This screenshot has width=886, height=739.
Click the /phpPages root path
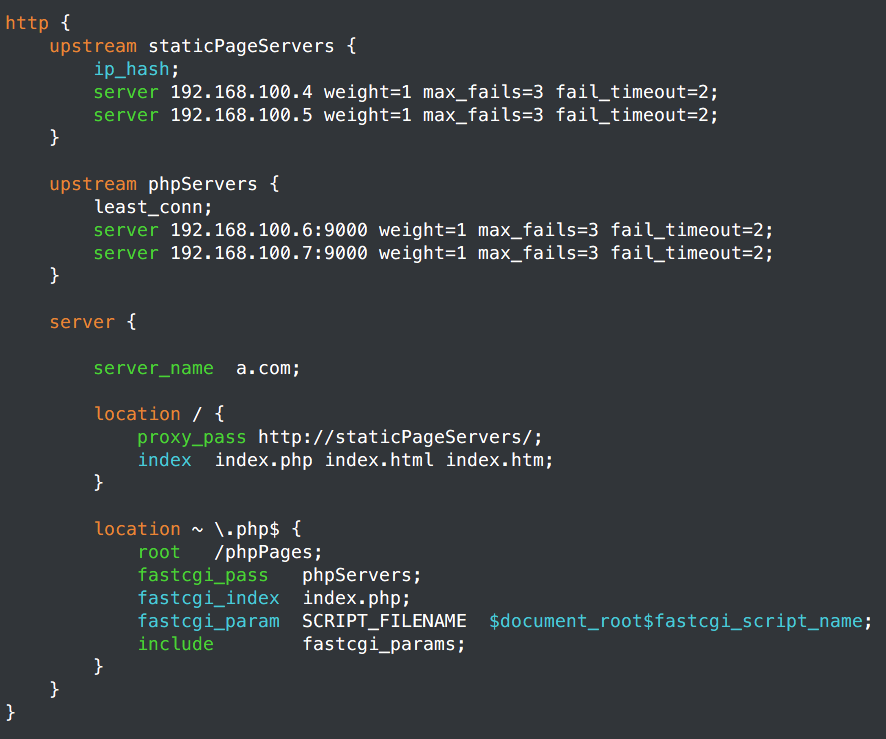coord(263,553)
